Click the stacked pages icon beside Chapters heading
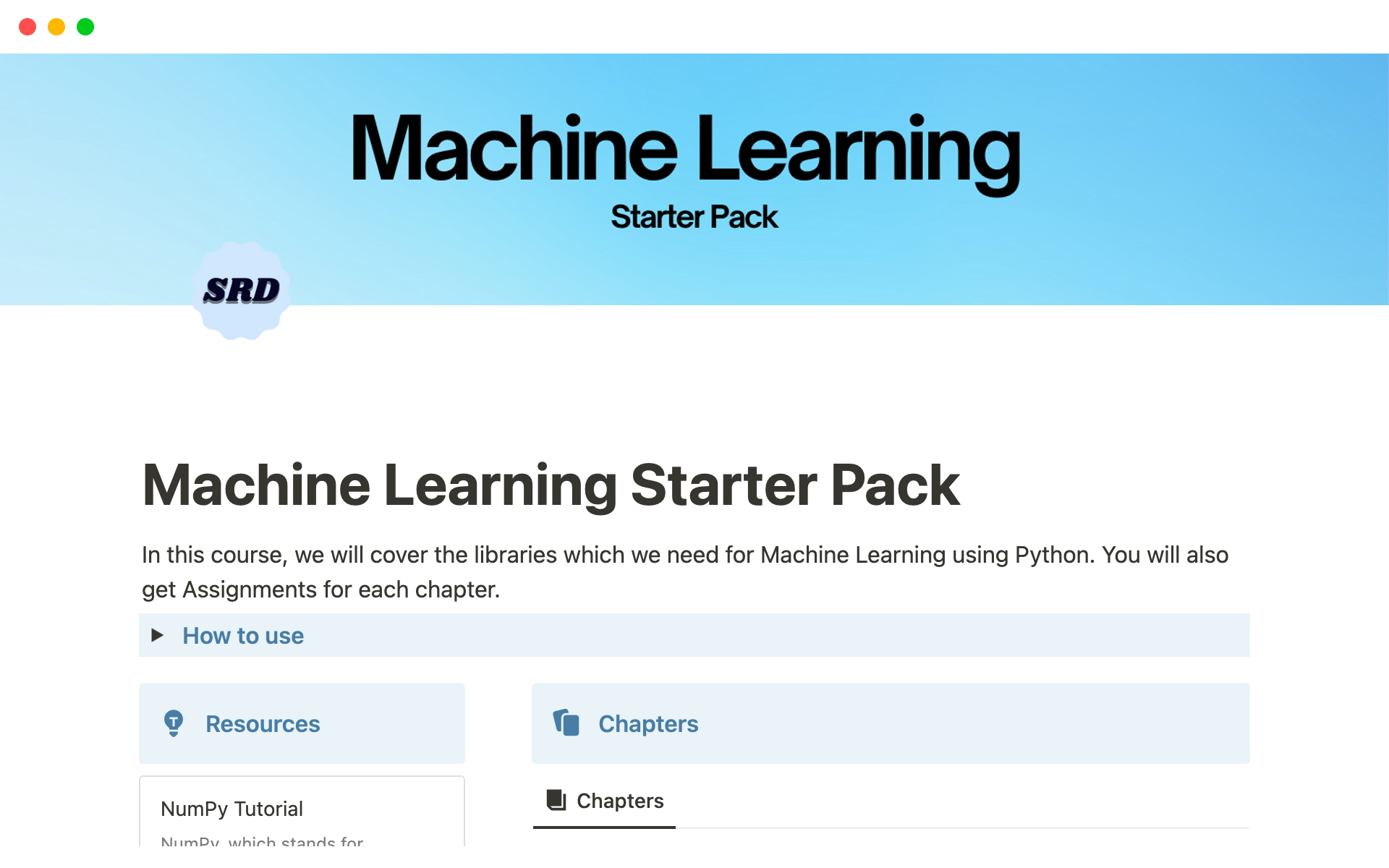The height and width of the screenshot is (868, 1389). pos(566,723)
